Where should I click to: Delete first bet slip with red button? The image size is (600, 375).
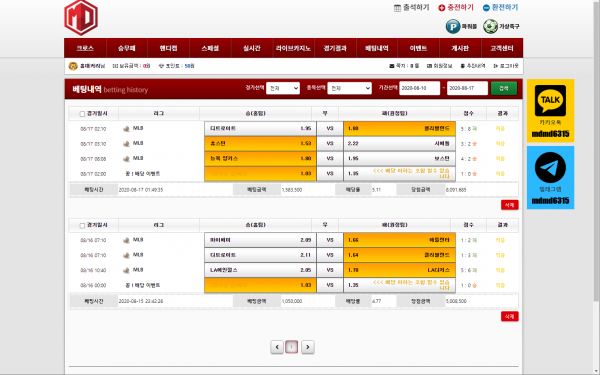point(510,205)
